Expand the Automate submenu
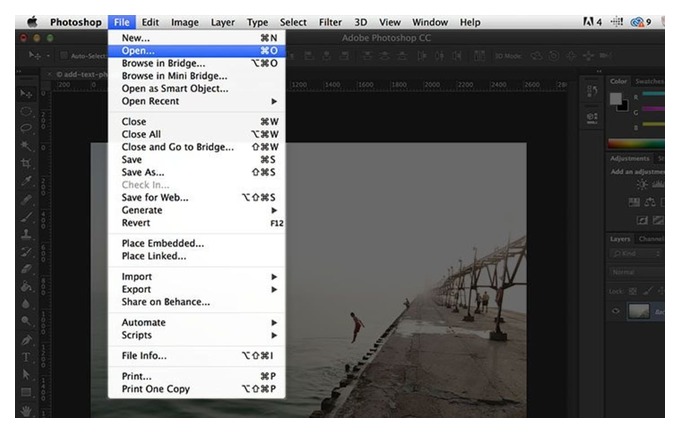680x433 pixels. [x=196, y=322]
